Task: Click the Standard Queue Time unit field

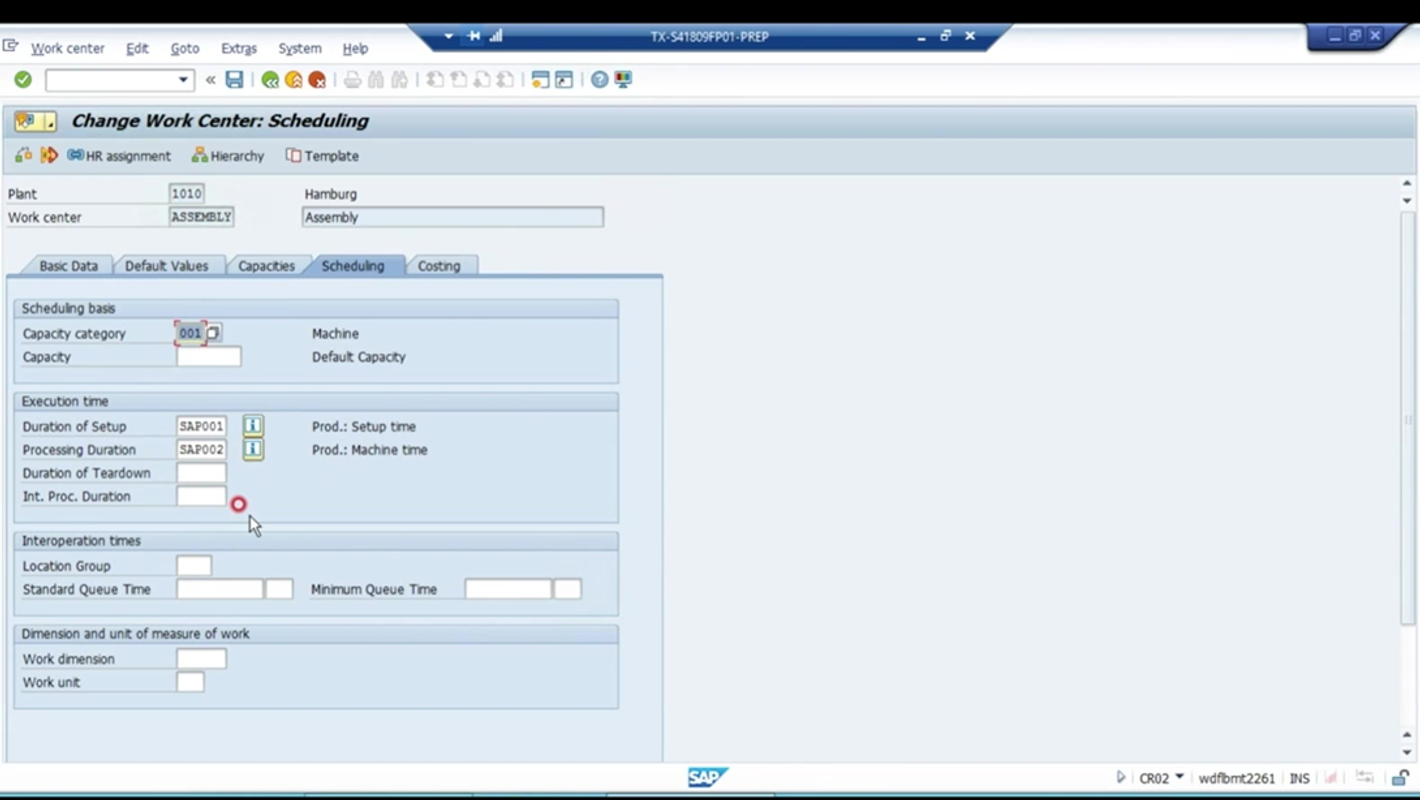Action: tap(279, 589)
